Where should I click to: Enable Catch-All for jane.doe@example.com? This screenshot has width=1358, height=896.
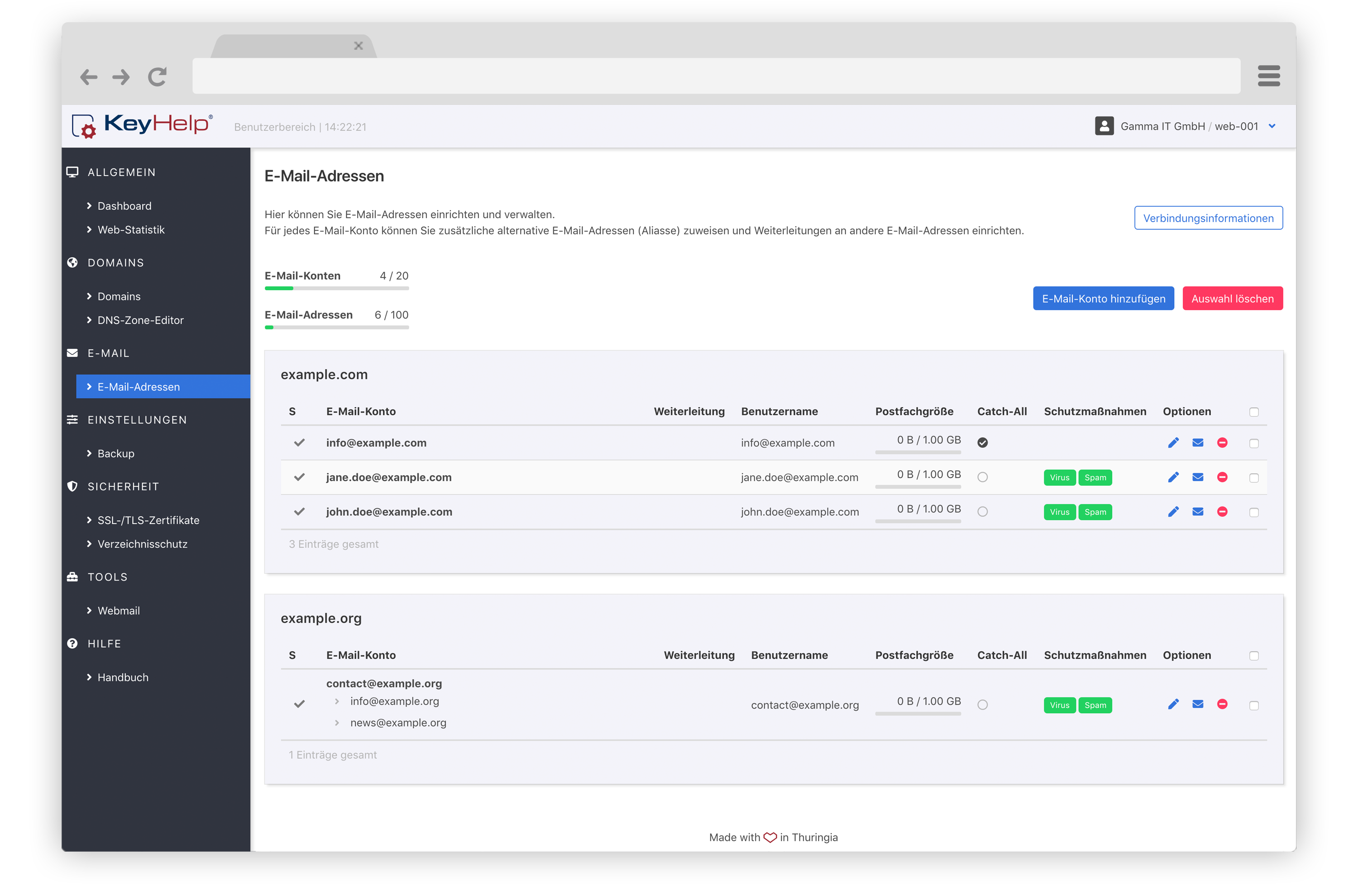tap(983, 477)
